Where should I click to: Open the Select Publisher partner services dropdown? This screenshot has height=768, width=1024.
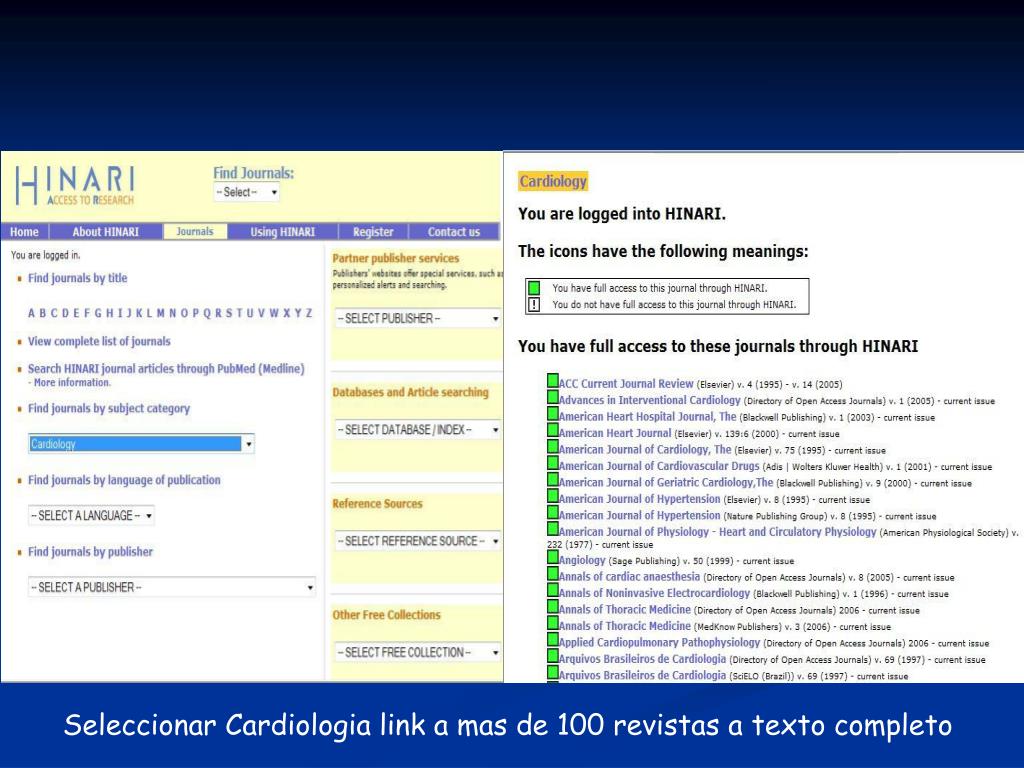[x=417, y=318]
